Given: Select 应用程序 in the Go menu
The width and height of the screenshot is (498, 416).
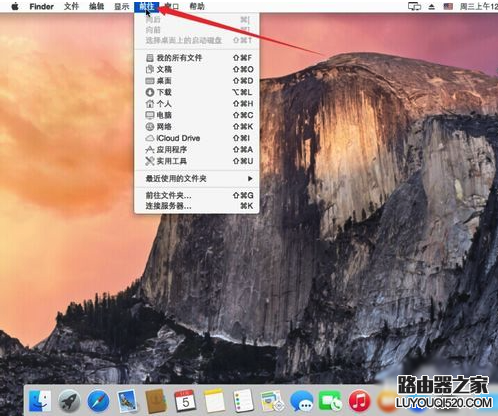Looking at the screenshot, I should pos(197,150).
